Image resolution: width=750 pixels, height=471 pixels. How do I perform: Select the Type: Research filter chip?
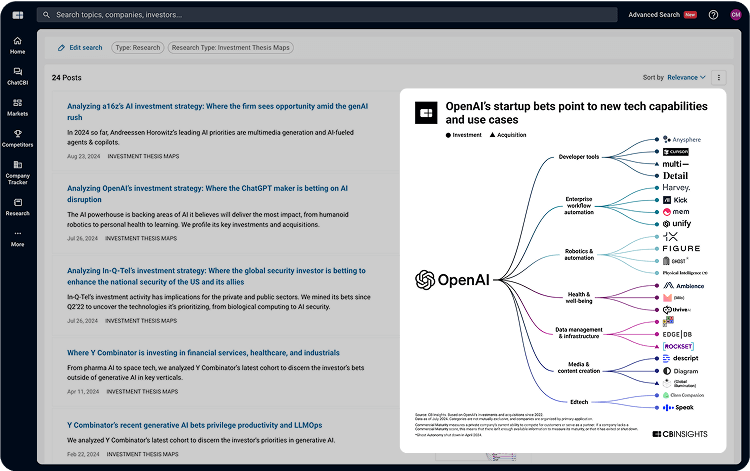[x=136, y=47]
